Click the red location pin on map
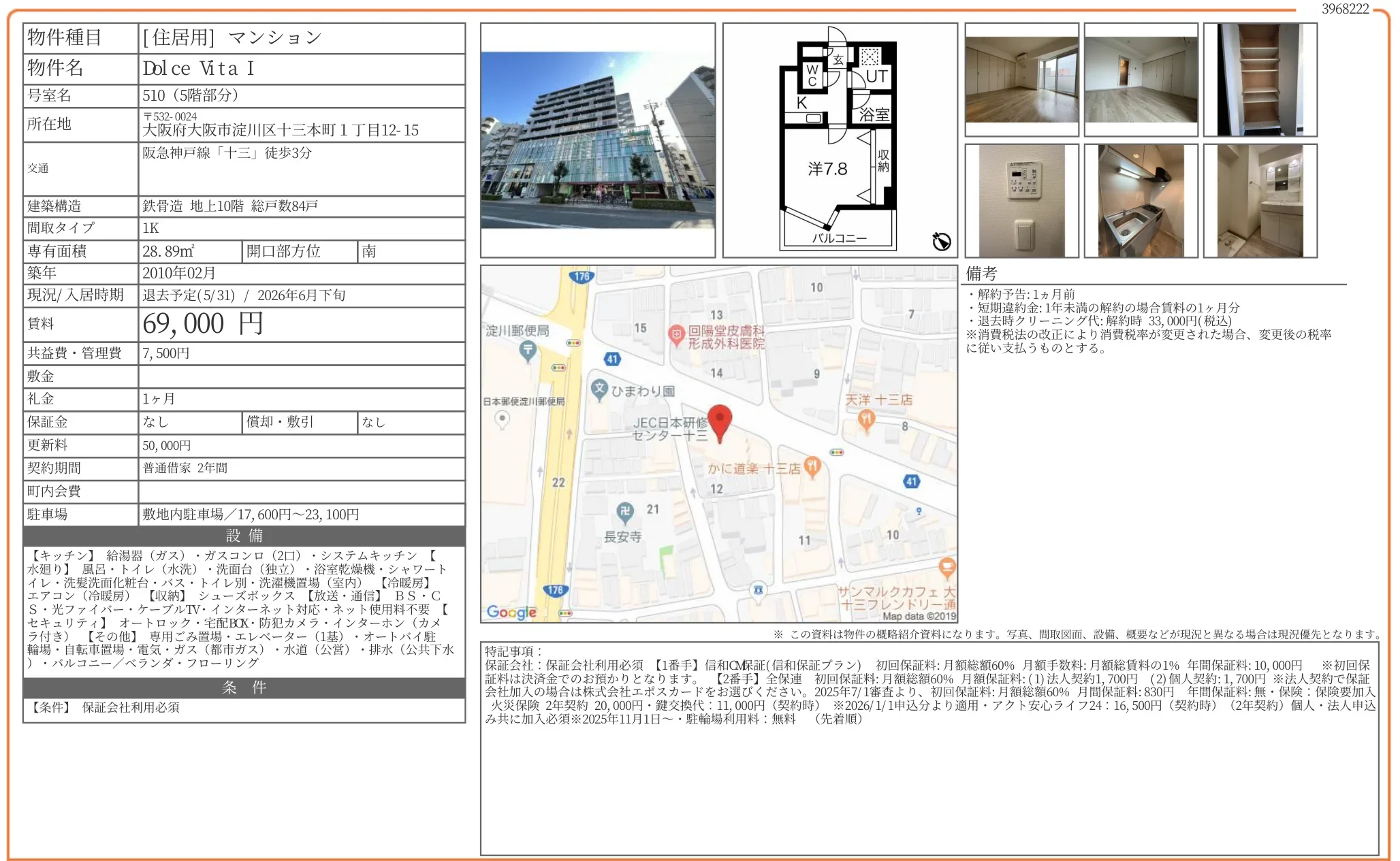 click(719, 421)
